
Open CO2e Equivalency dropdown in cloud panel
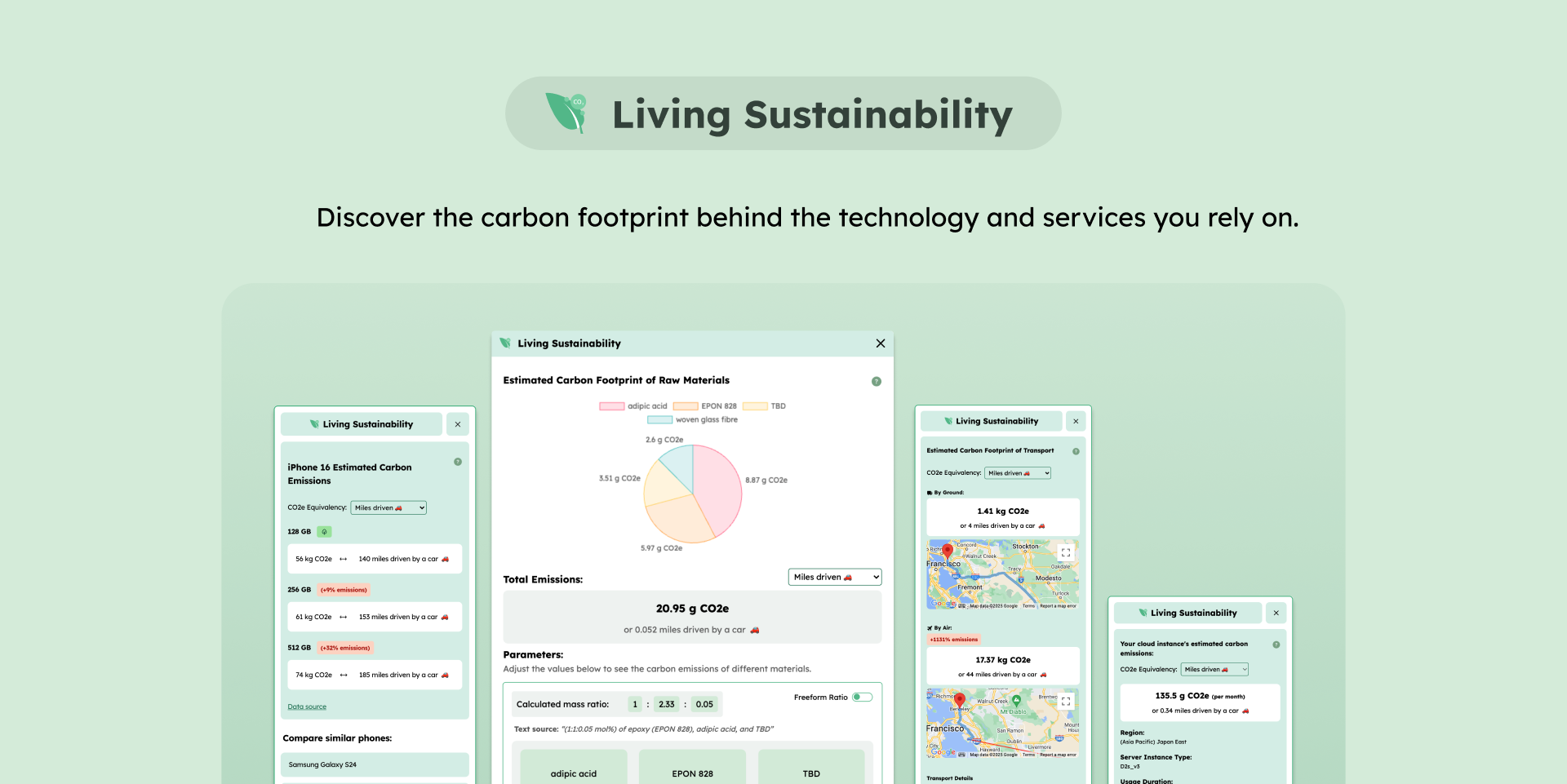tap(1214, 669)
